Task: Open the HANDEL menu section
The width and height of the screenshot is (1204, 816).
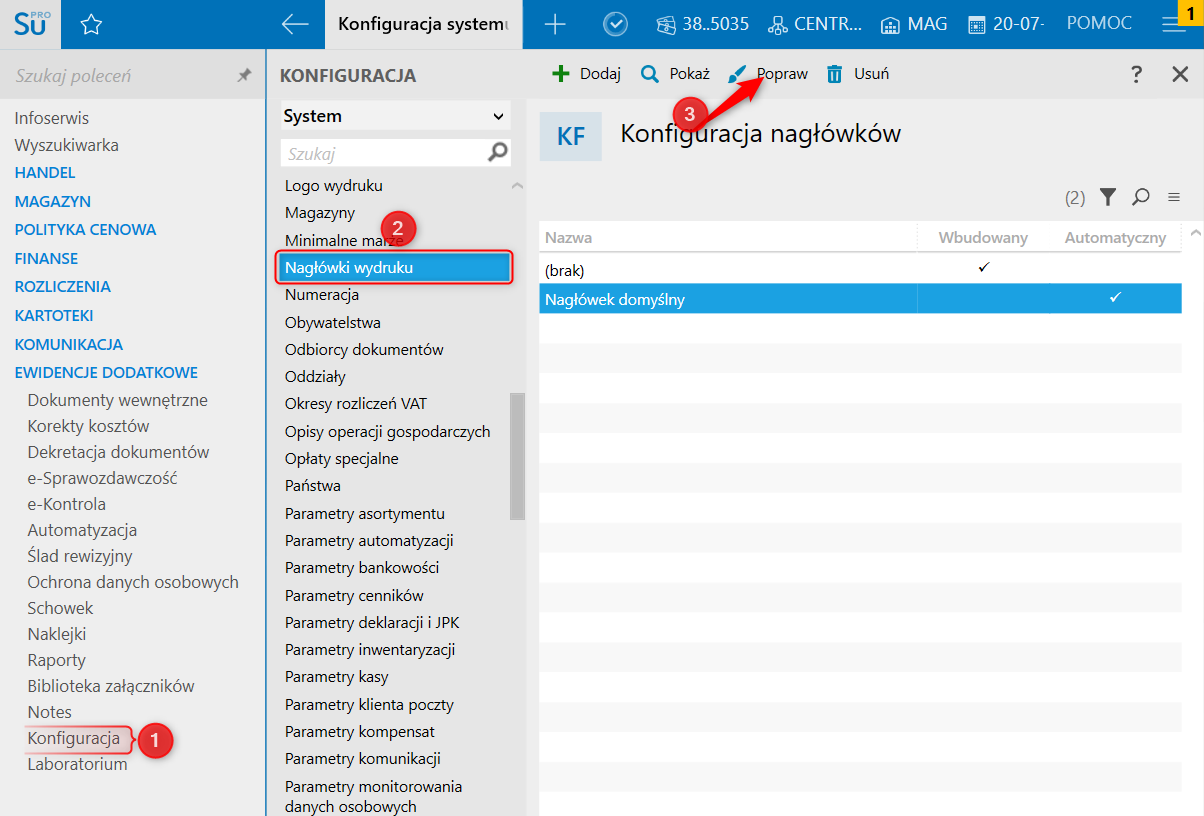Action: tap(45, 173)
